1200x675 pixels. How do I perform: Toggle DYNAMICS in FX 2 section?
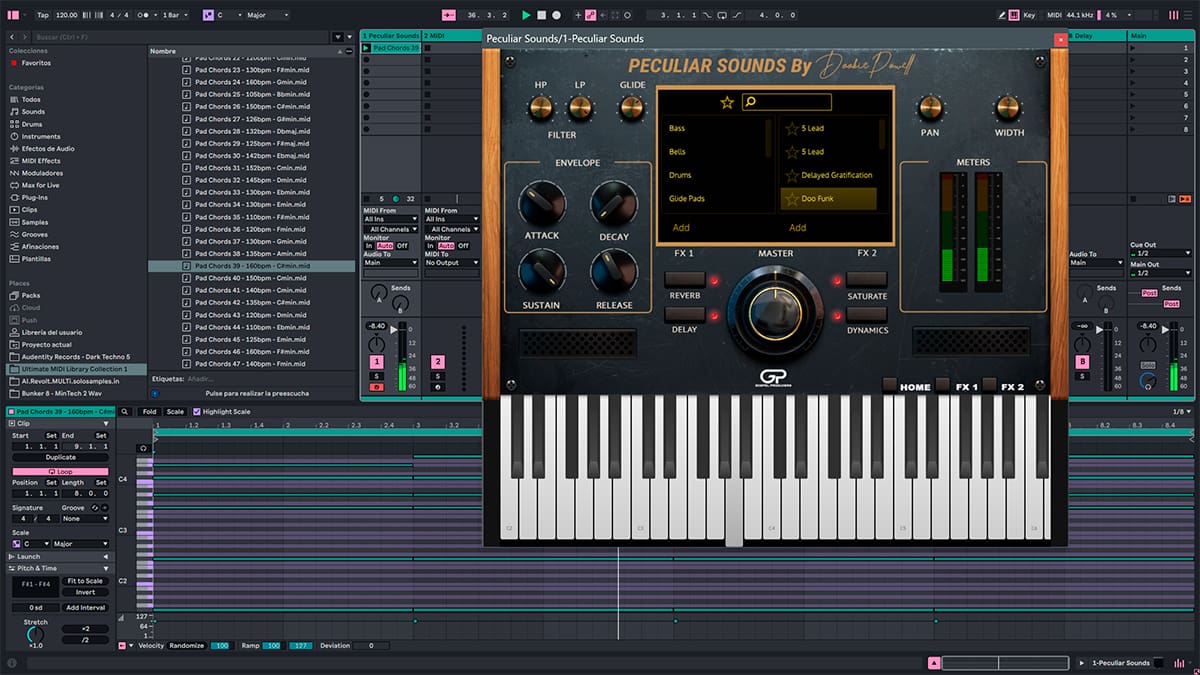tap(866, 314)
